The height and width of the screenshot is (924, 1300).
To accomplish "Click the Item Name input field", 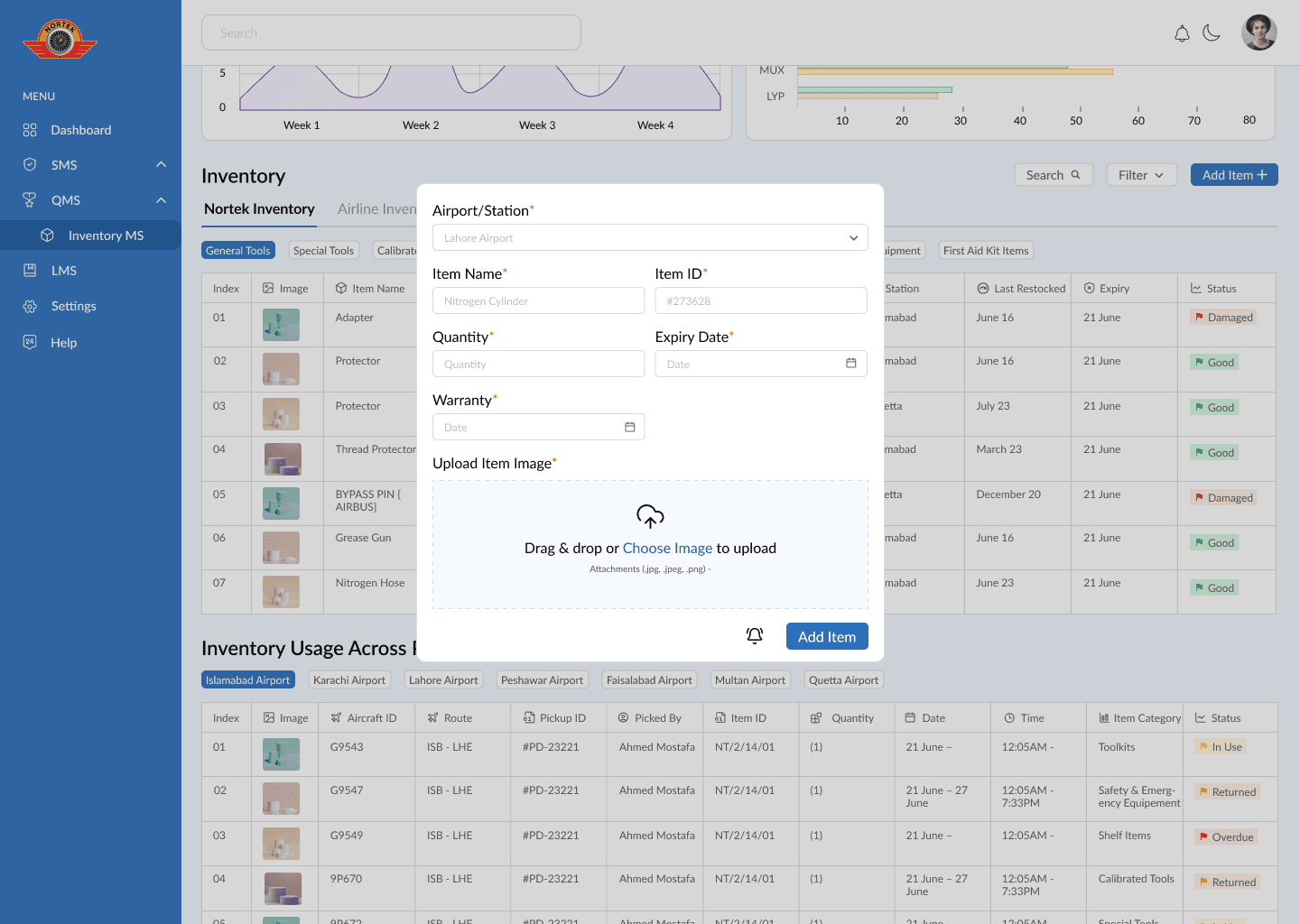I will click(x=538, y=300).
